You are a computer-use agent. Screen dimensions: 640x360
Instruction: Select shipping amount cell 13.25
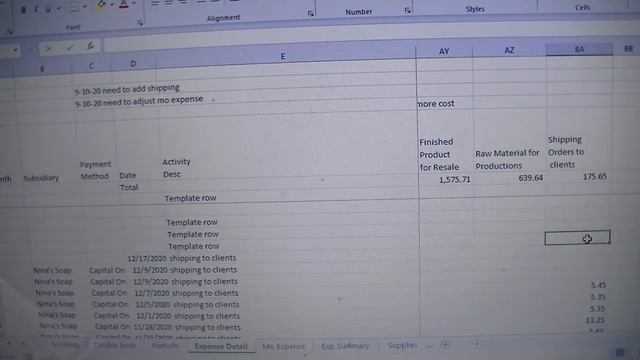click(595, 320)
